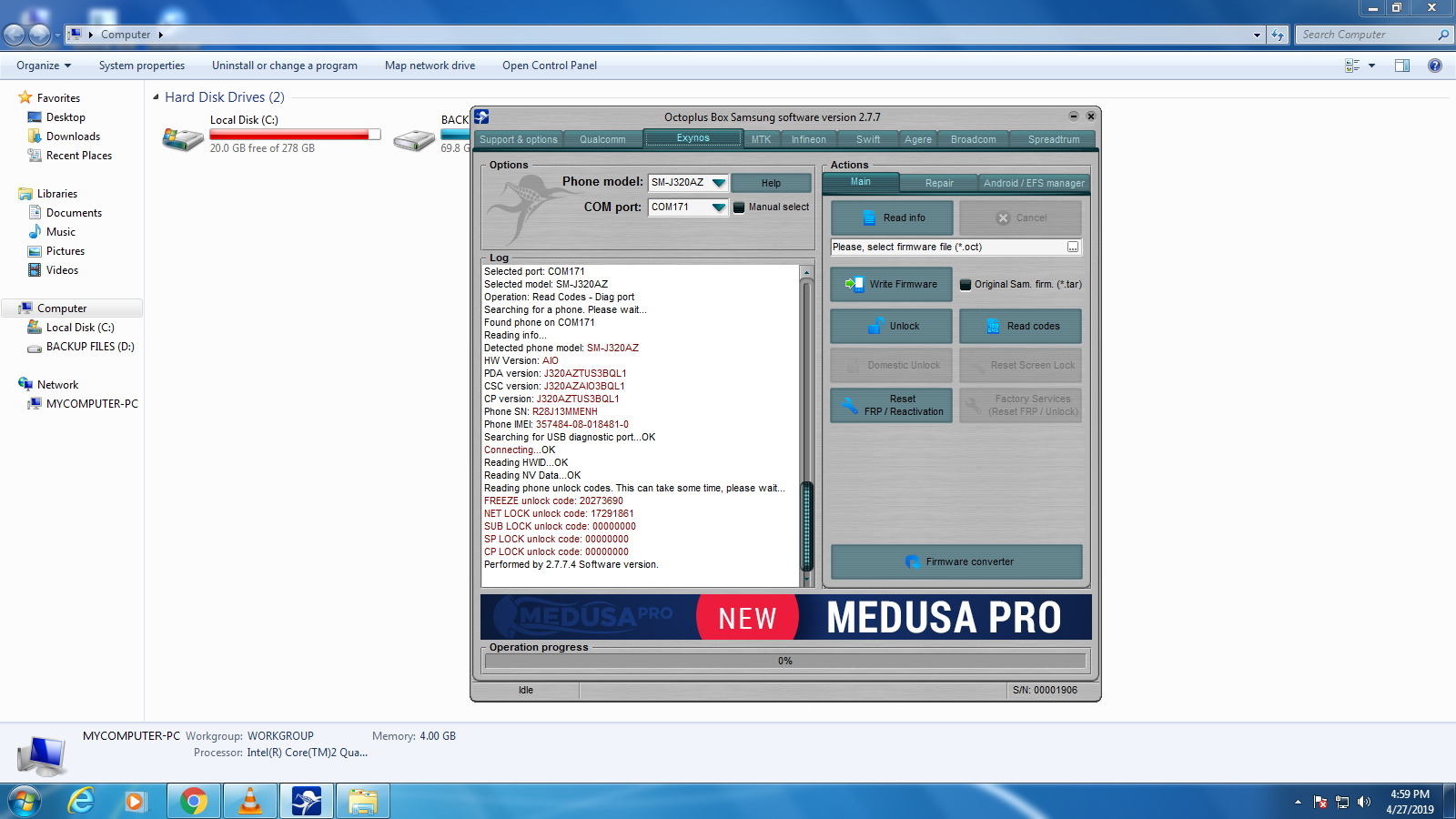Click the Explorer Forward arrow button
This screenshot has height=819, width=1456.
(x=40, y=35)
